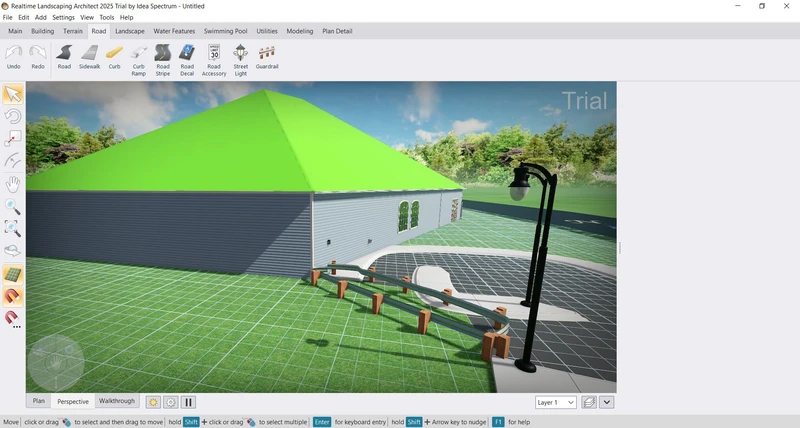Select the Guardrail tool
800x428 pixels.
[x=267, y=57]
